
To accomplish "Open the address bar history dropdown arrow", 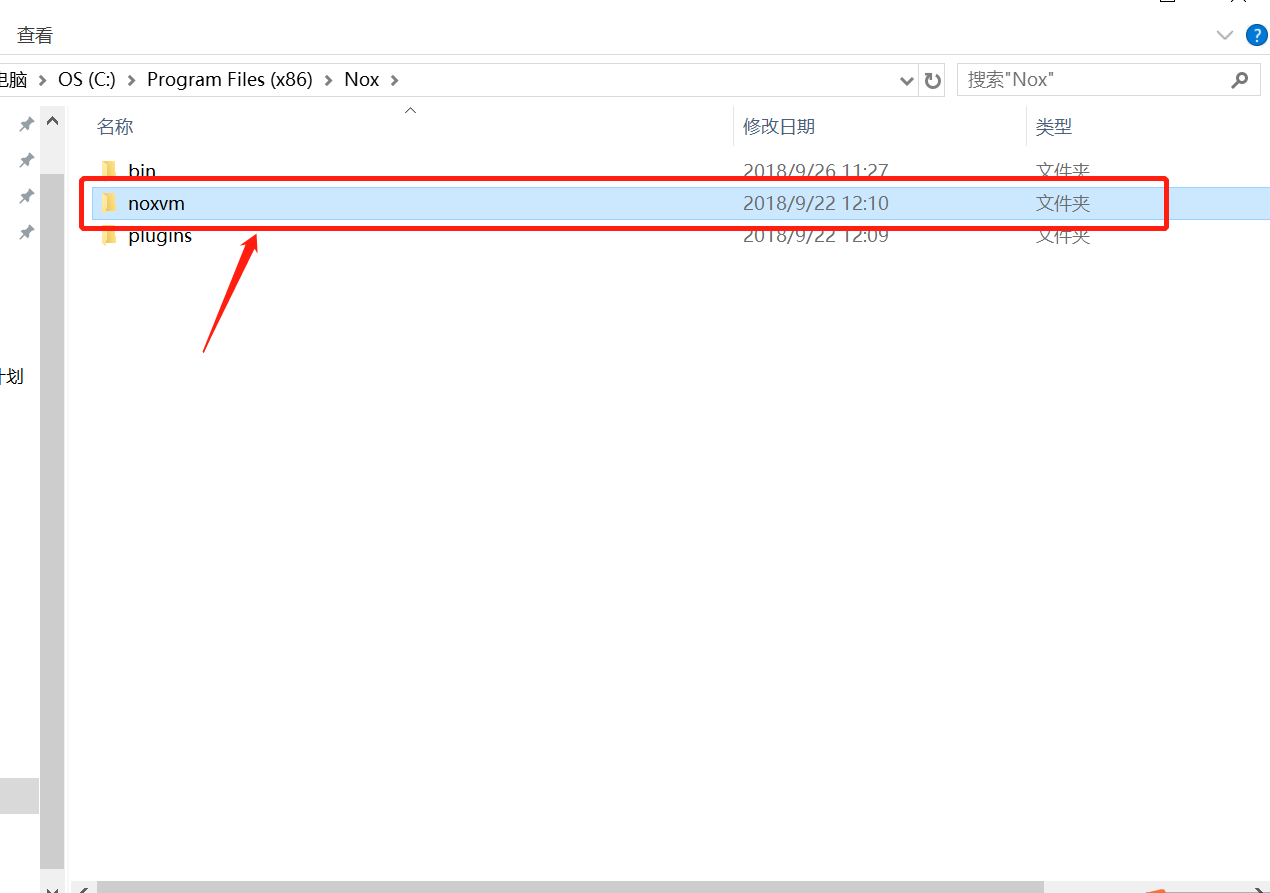I will [906, 80].
